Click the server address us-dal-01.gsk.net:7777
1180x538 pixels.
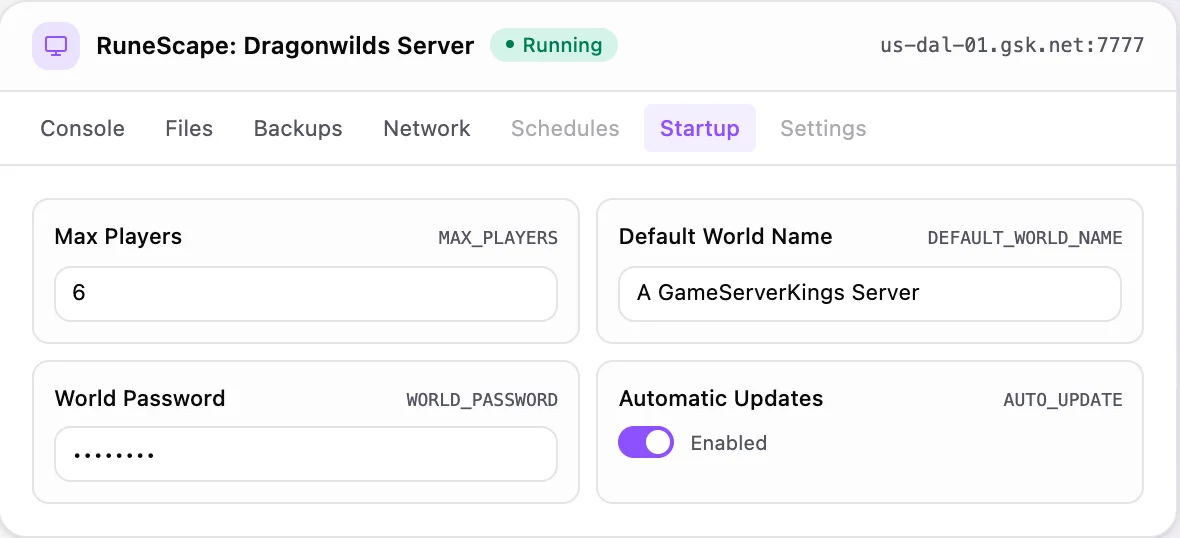click(x=1012, y=45)
